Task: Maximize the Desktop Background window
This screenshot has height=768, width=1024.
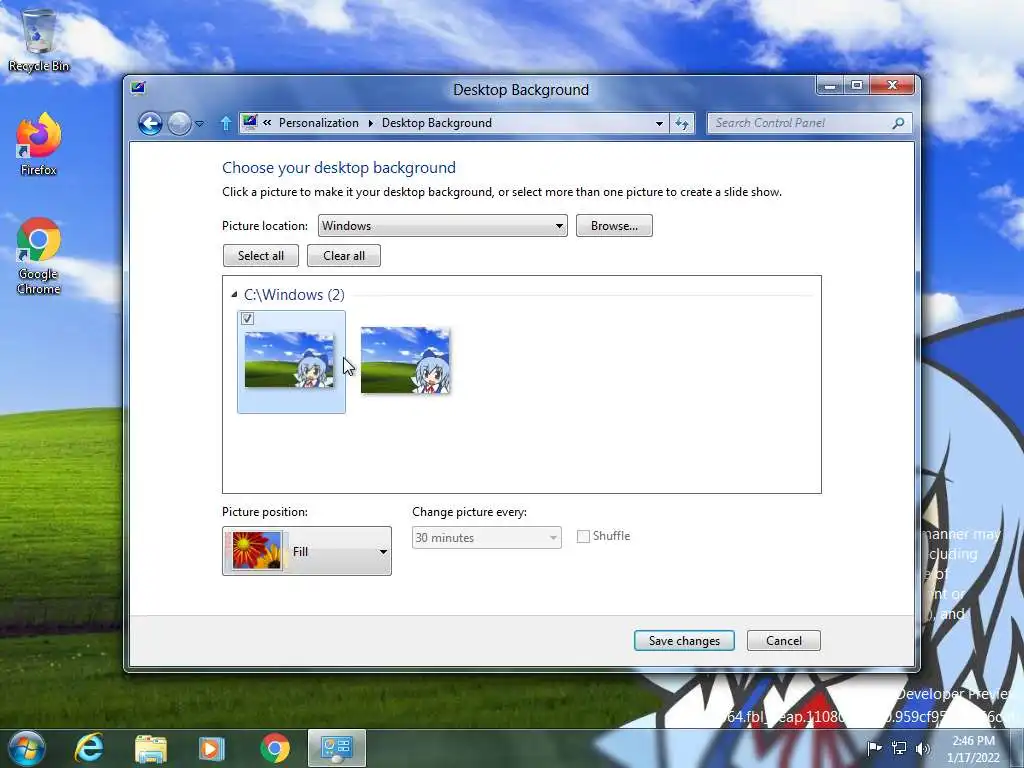Action: coord(857,86)
